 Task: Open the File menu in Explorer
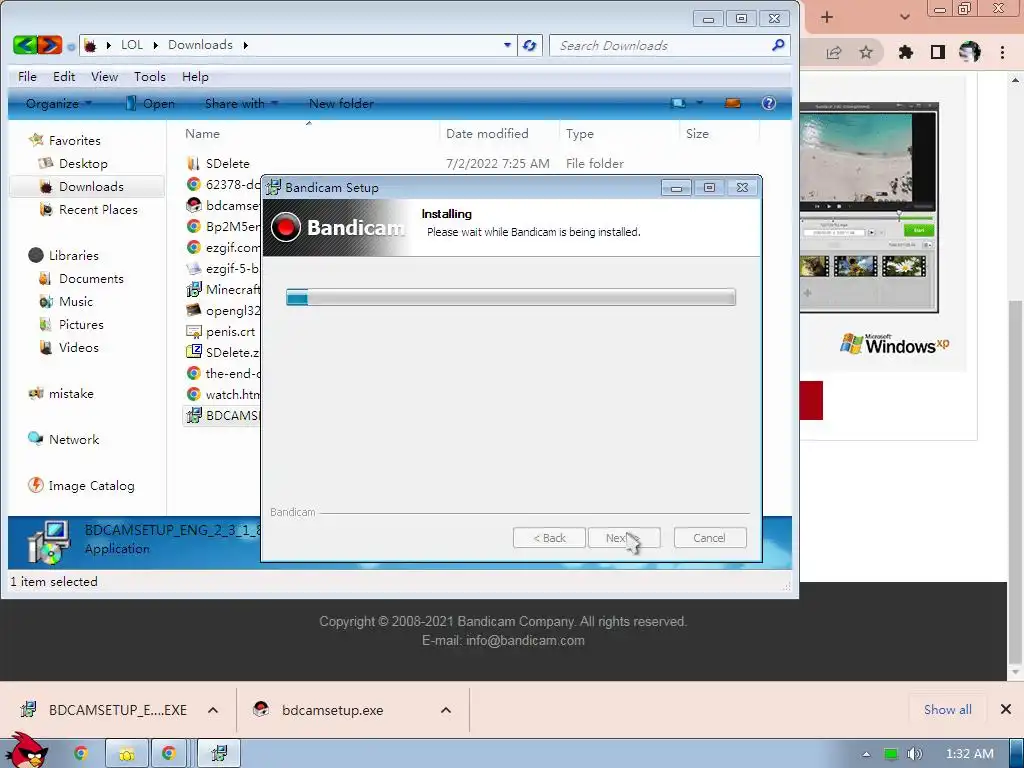coord(27,76)
